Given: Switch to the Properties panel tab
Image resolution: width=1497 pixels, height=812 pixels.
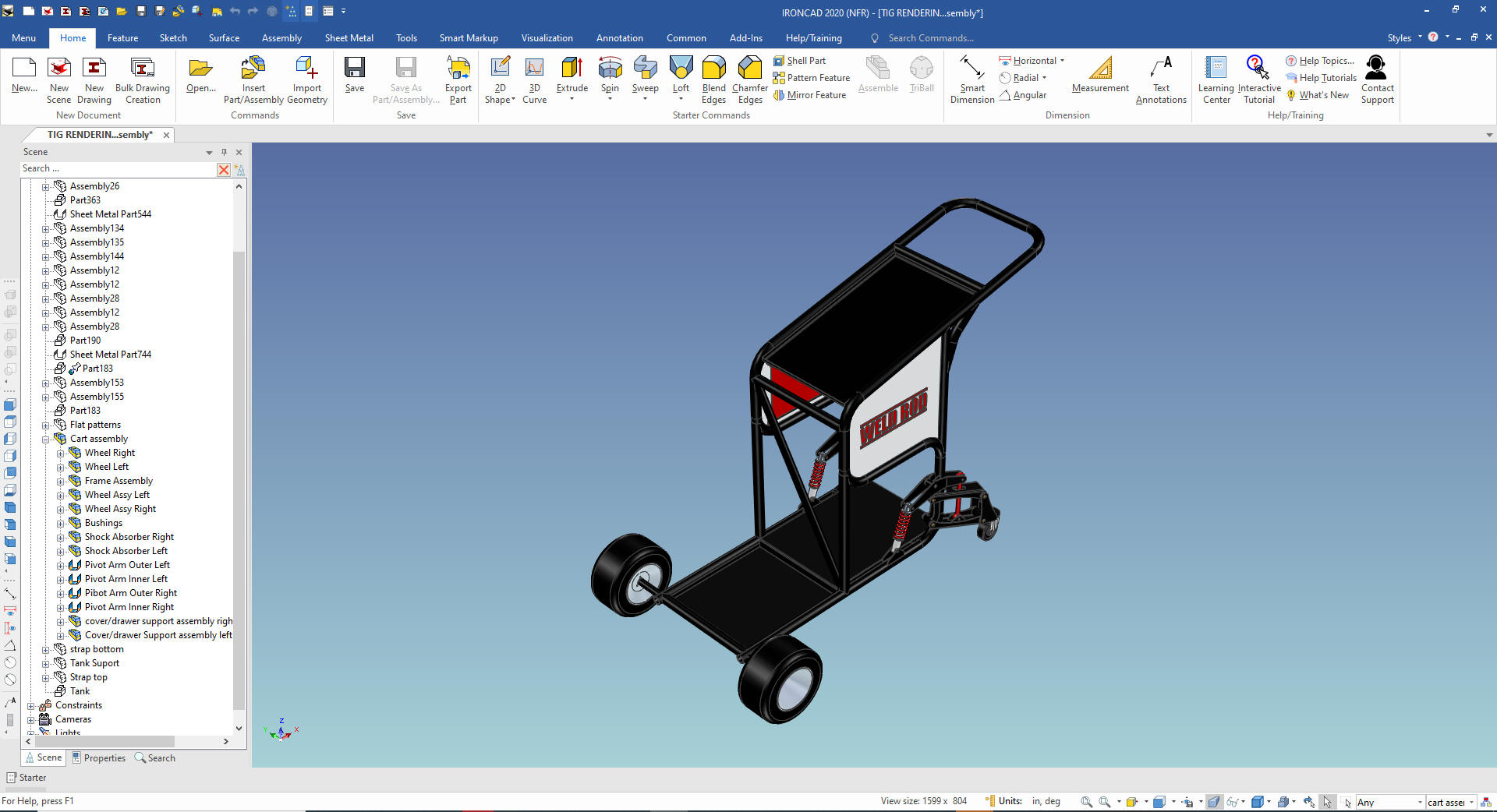Looking at the screenshot, I should (x=98, y=758).
